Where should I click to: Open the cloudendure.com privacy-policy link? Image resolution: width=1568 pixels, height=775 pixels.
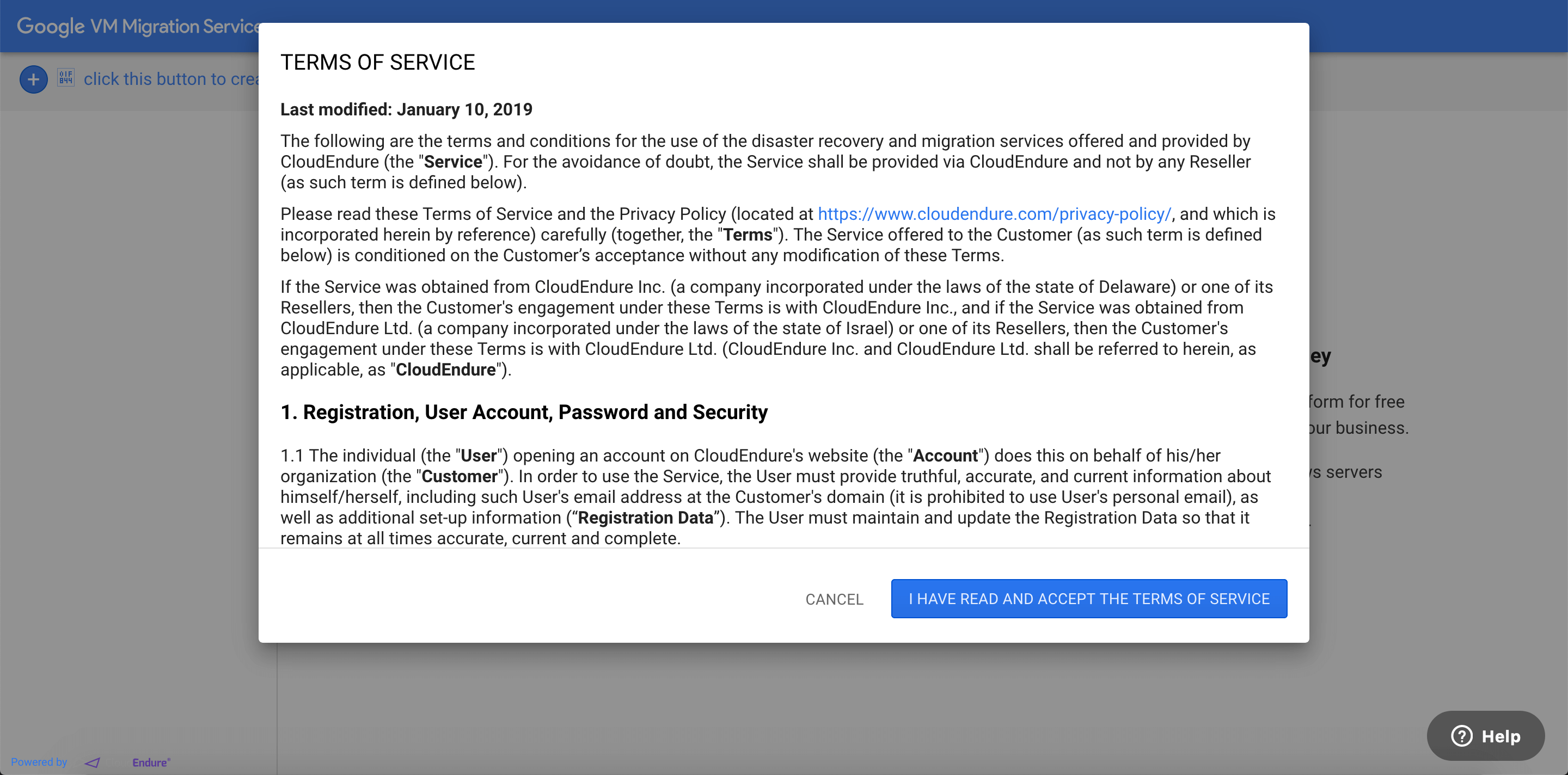[995, 214]
